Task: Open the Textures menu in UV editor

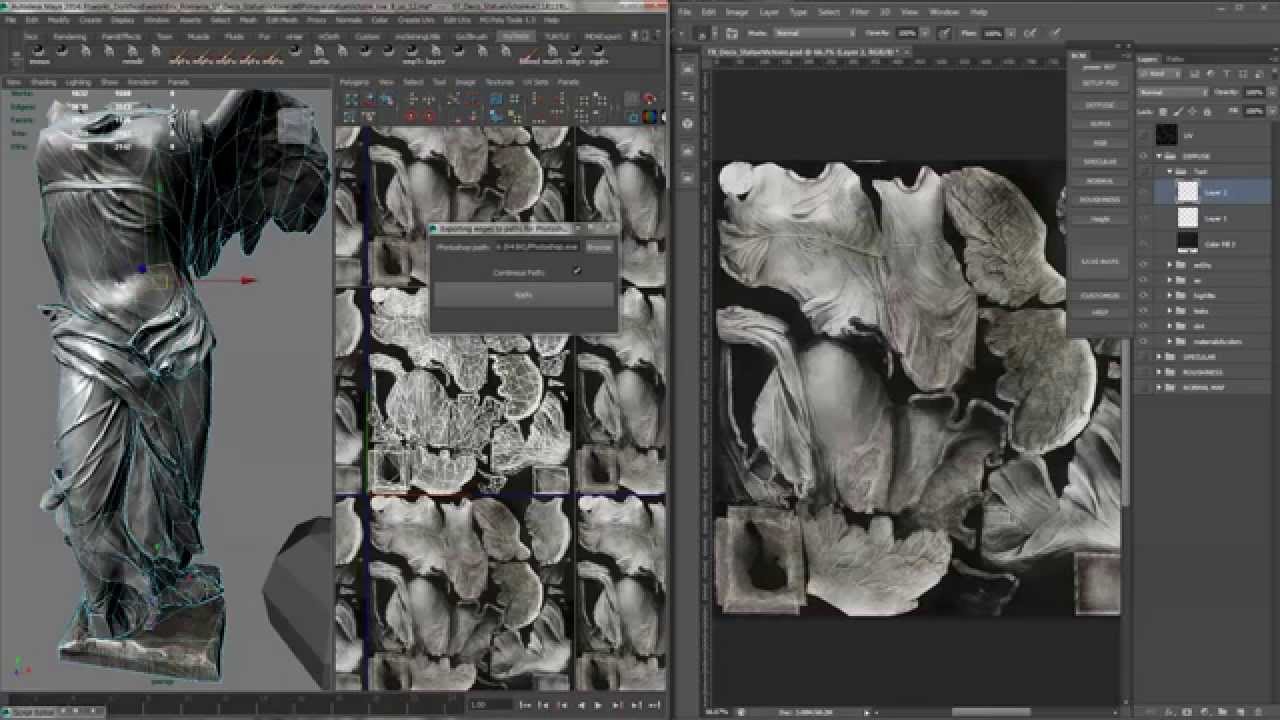Action: pyautogui.click(x=499, y=82)
